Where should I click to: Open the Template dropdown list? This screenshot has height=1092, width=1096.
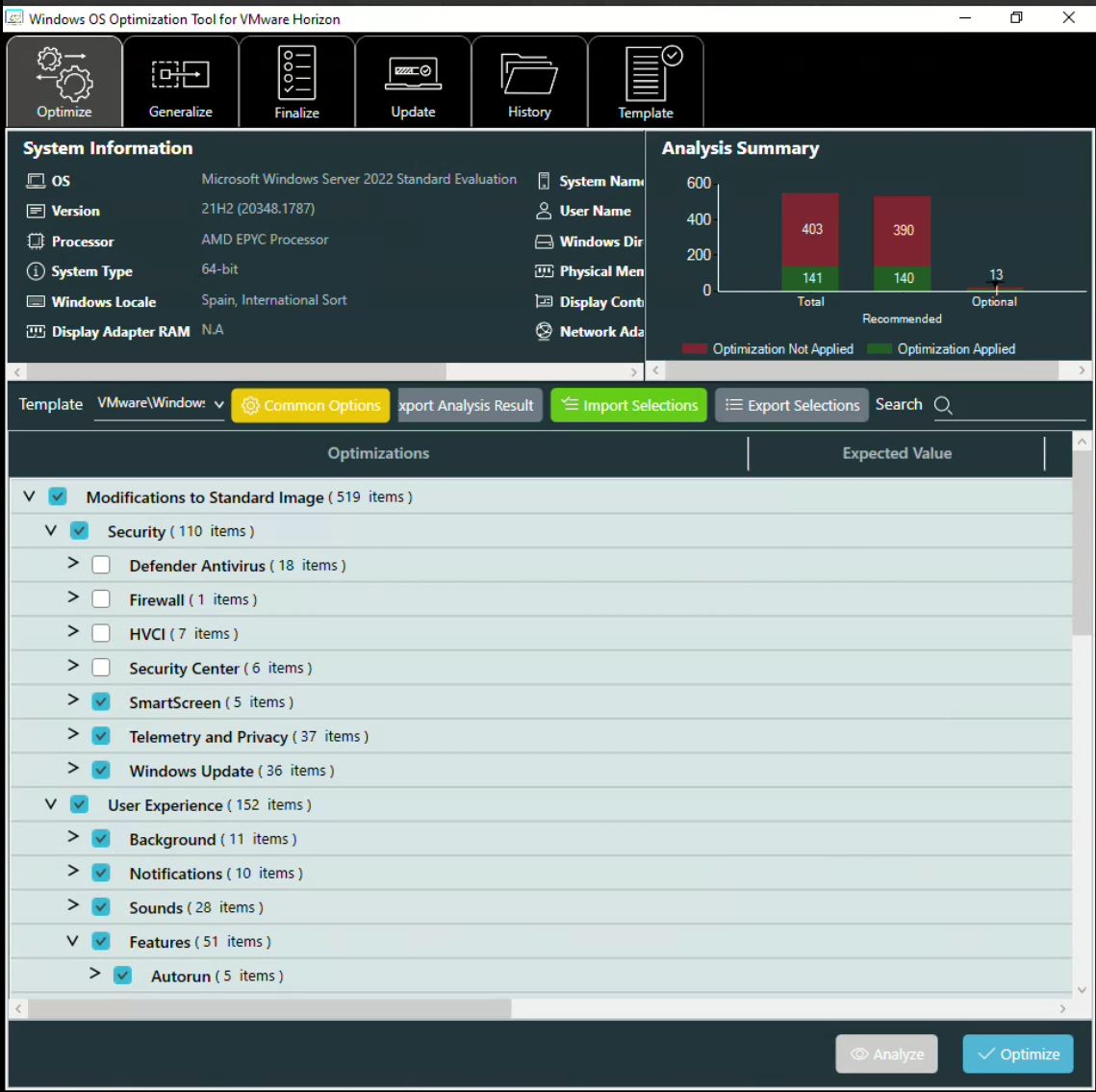161,405
